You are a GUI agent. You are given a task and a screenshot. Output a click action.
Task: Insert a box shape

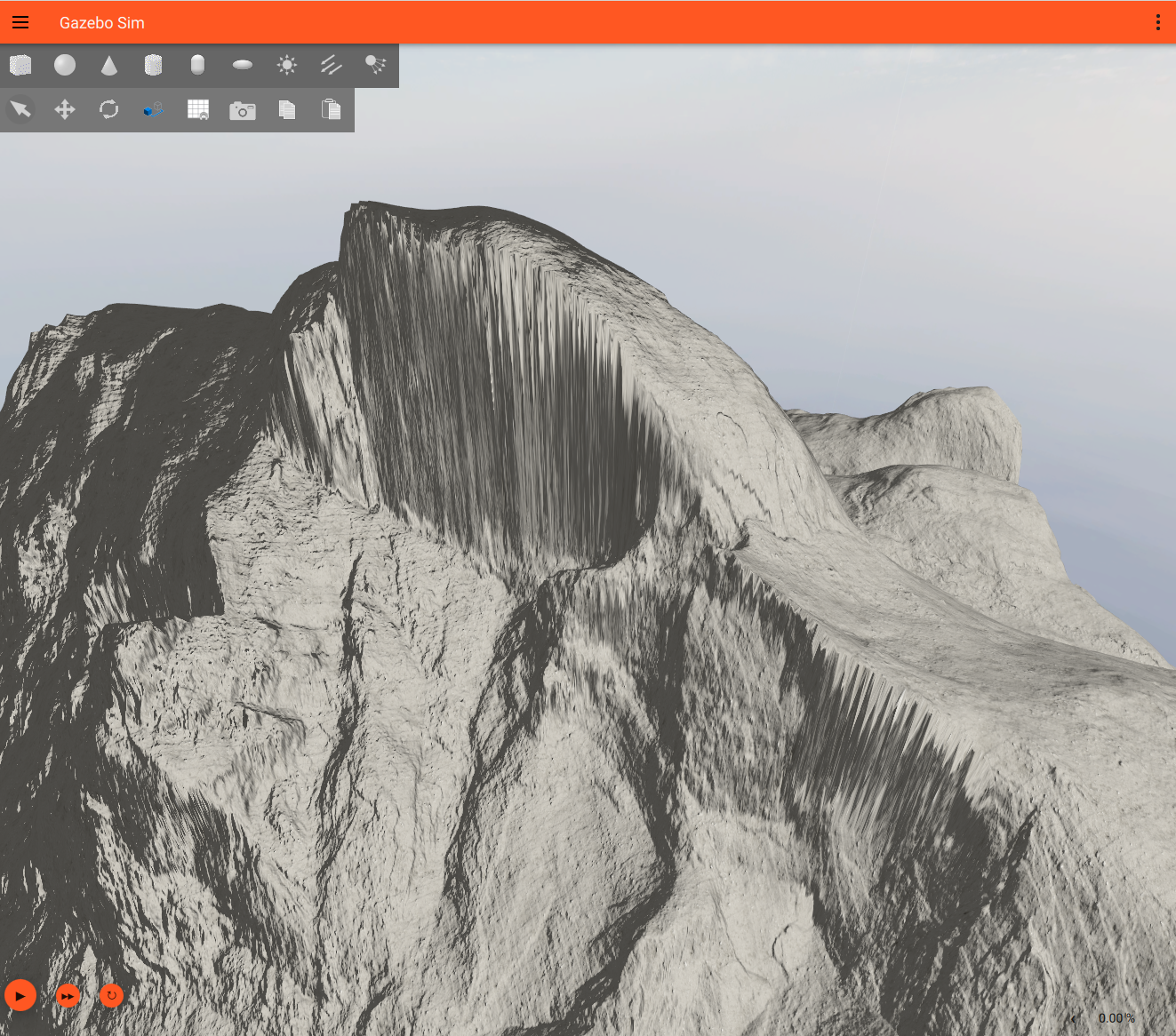[20, 65]
